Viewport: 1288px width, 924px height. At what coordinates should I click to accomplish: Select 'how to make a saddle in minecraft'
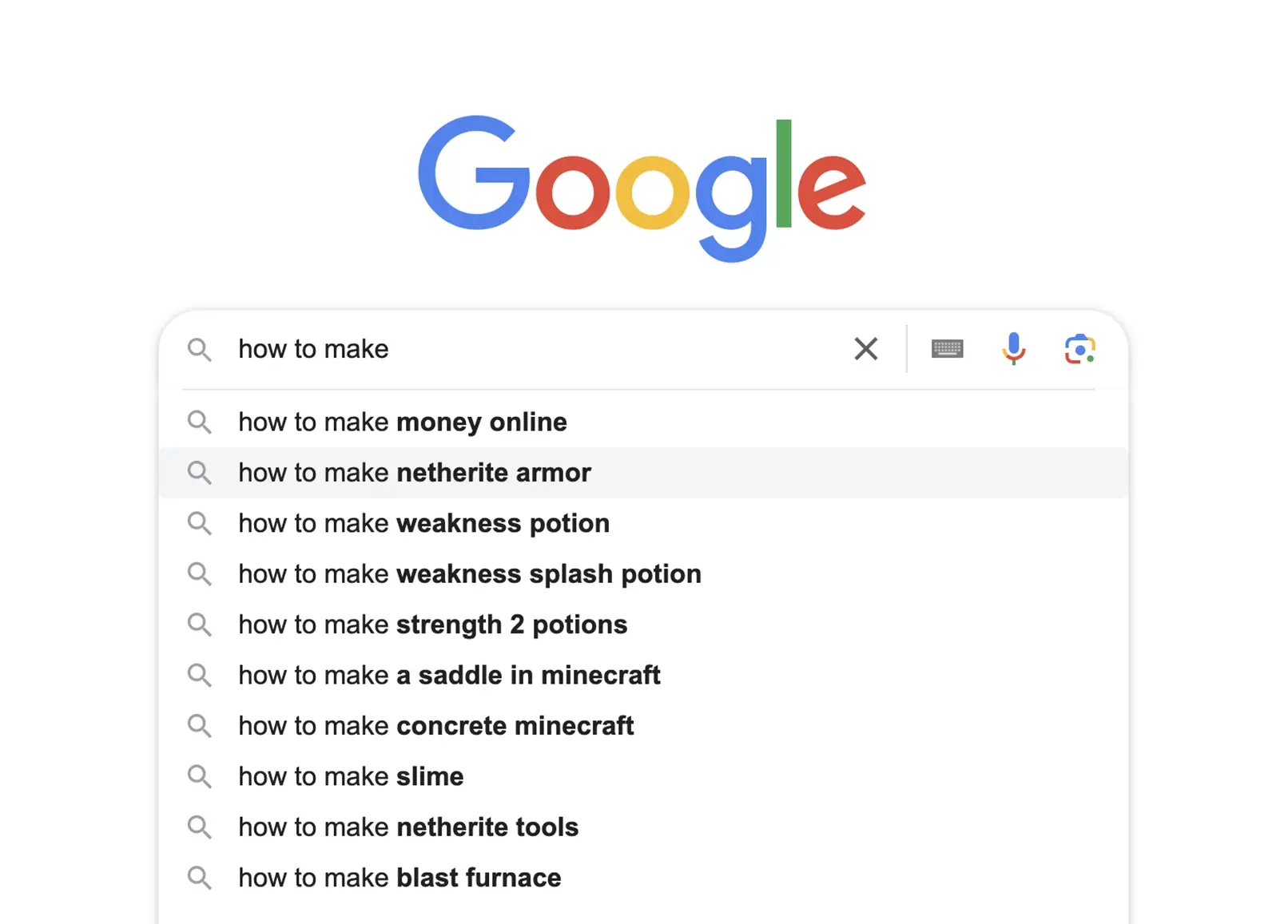click(449, 676)
